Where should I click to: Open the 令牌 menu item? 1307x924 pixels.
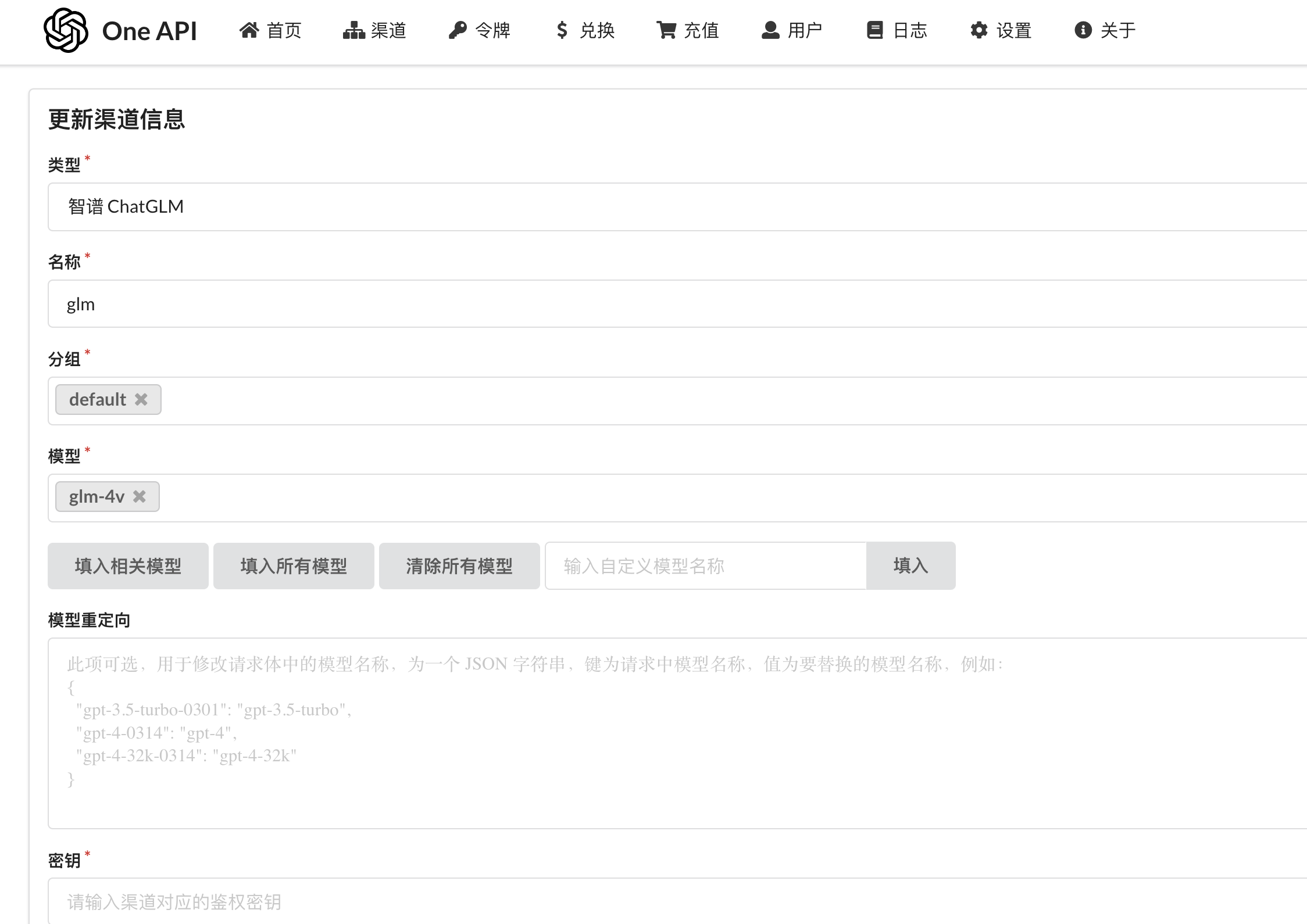[479, 30]
